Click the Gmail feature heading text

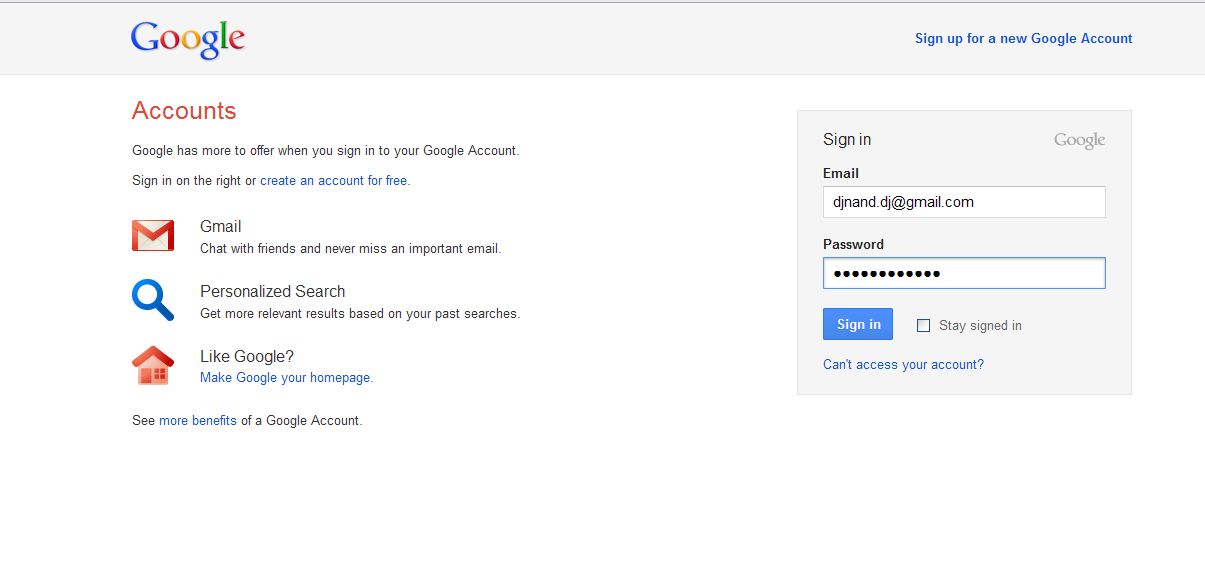(221, 227)
